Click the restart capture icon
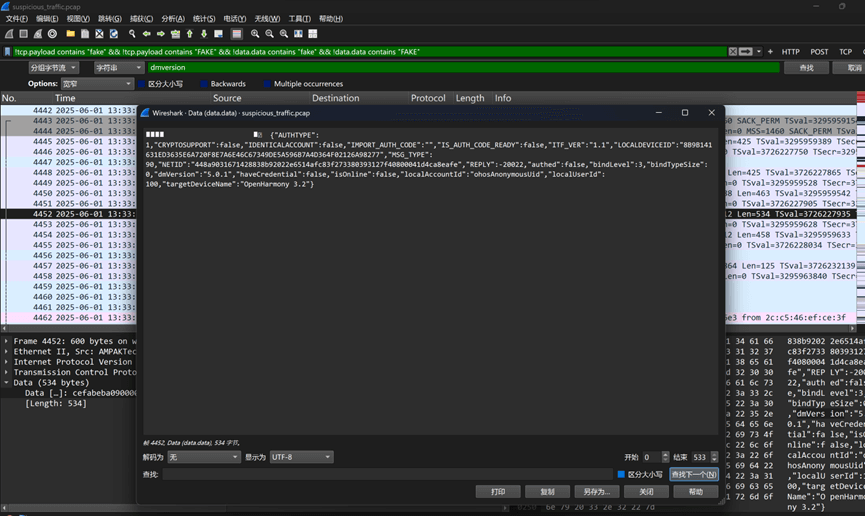The width and height of the screenshot is (865, 516). (38, 34)
